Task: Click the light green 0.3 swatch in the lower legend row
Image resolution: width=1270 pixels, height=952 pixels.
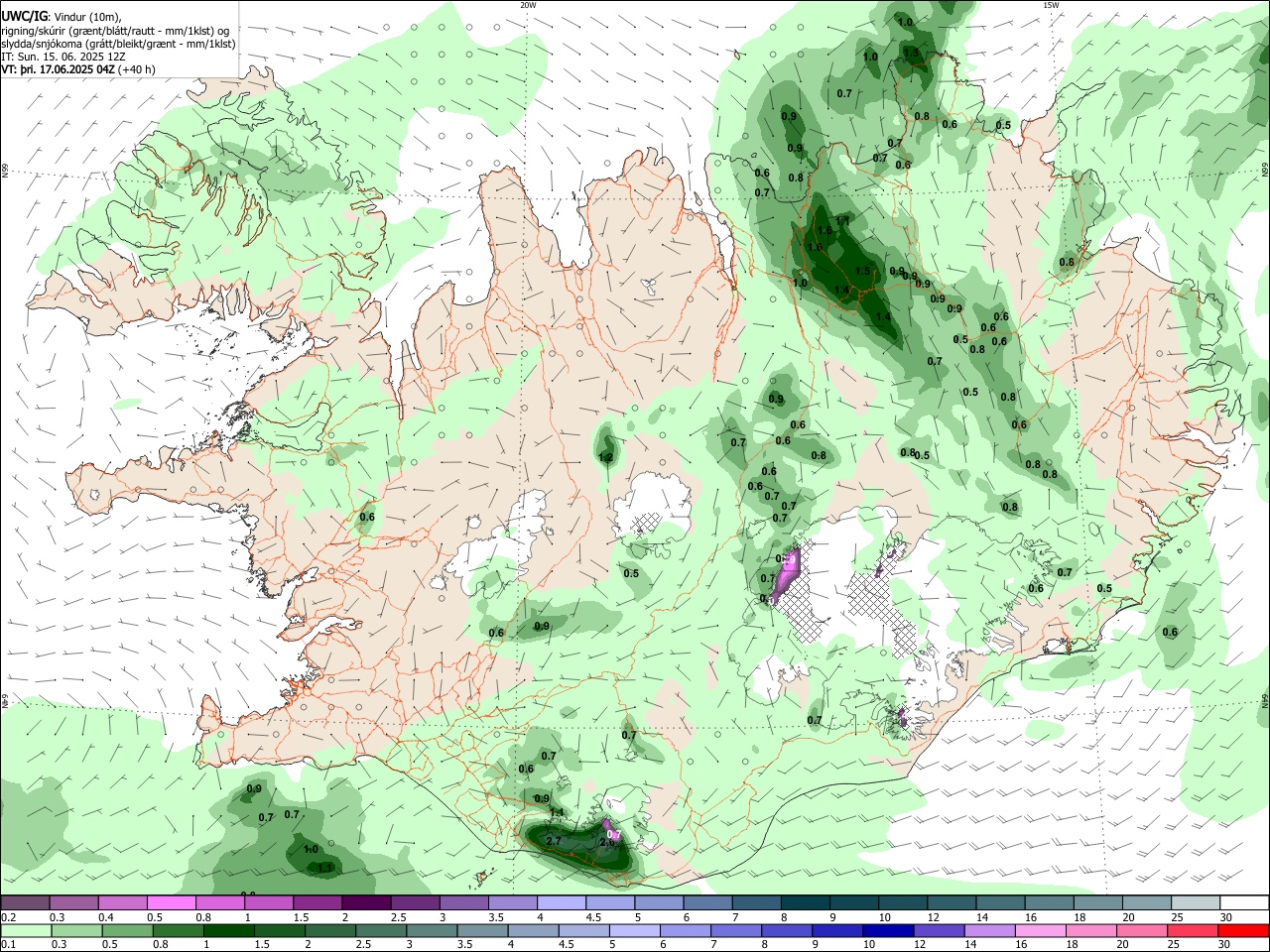Action: [x=76, y=931]
